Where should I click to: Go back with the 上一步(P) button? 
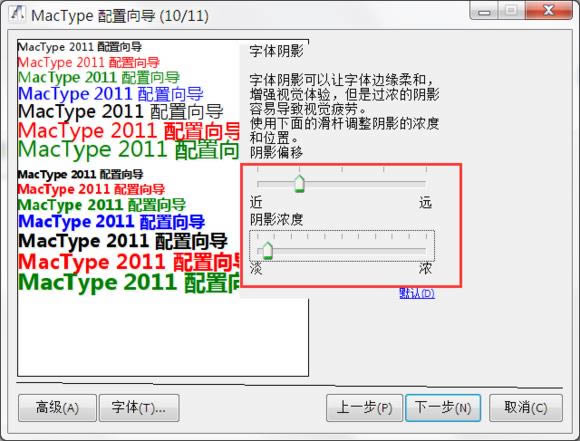[x=364, y=408]
